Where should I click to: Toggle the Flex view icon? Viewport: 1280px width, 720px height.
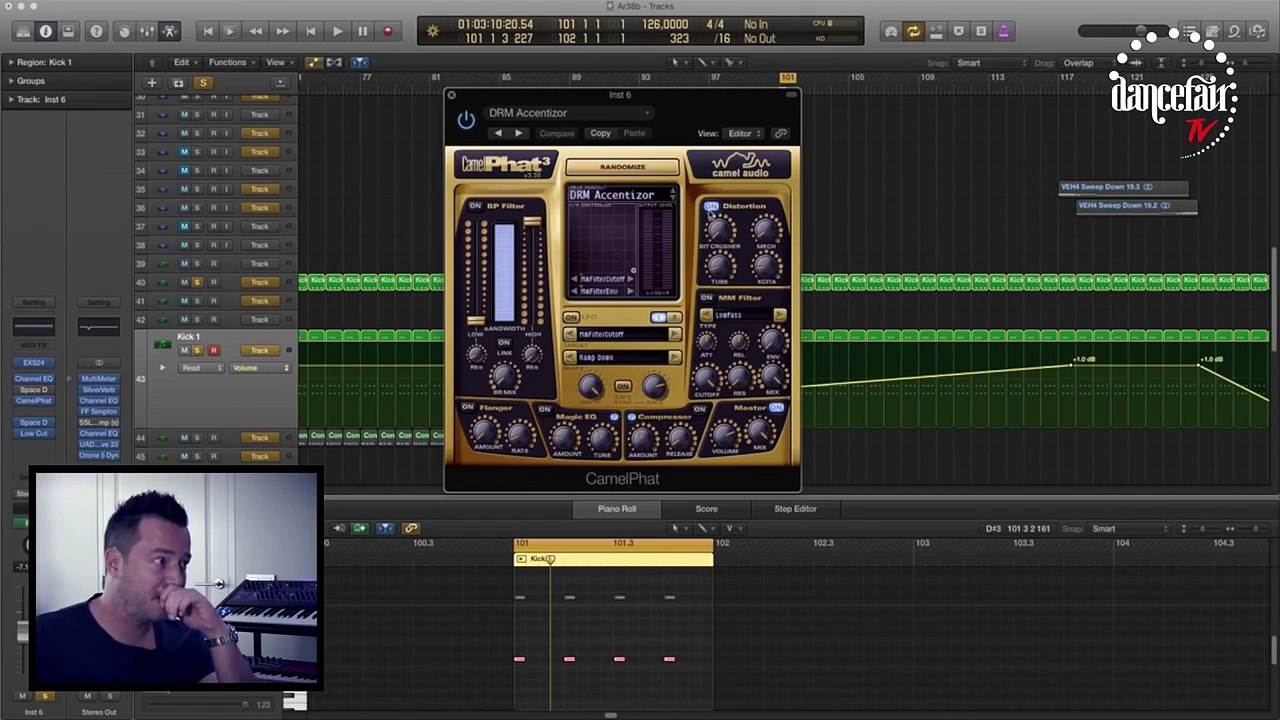point(336,62)
